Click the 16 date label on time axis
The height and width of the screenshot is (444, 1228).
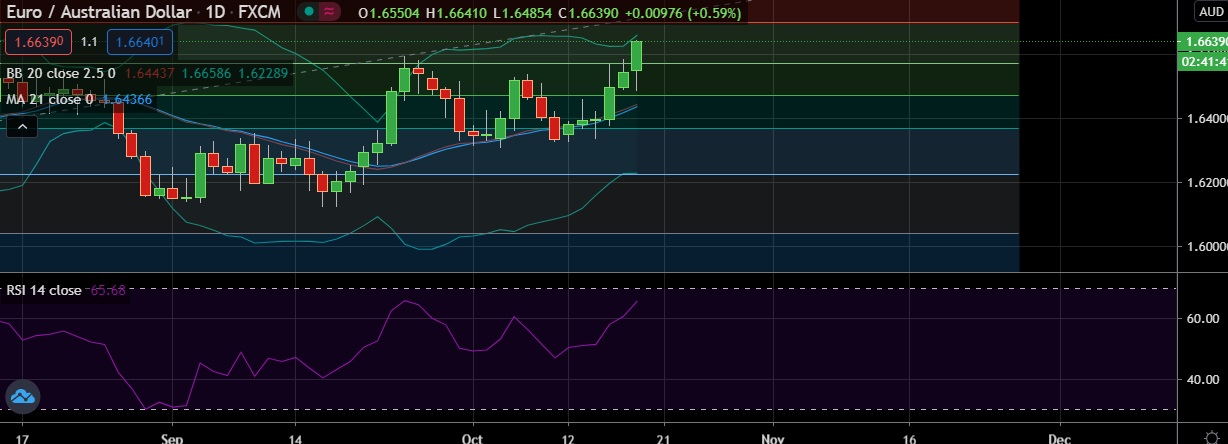(x=910, y=437)
